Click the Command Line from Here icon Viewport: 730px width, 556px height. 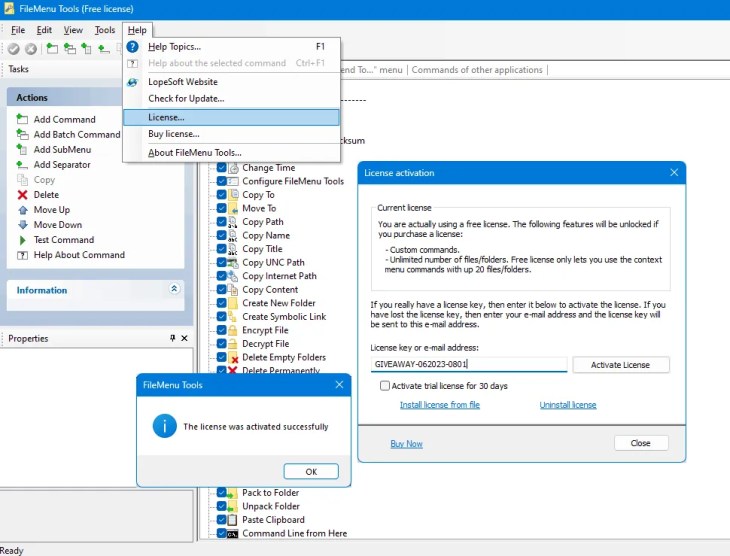click(232, 534)
